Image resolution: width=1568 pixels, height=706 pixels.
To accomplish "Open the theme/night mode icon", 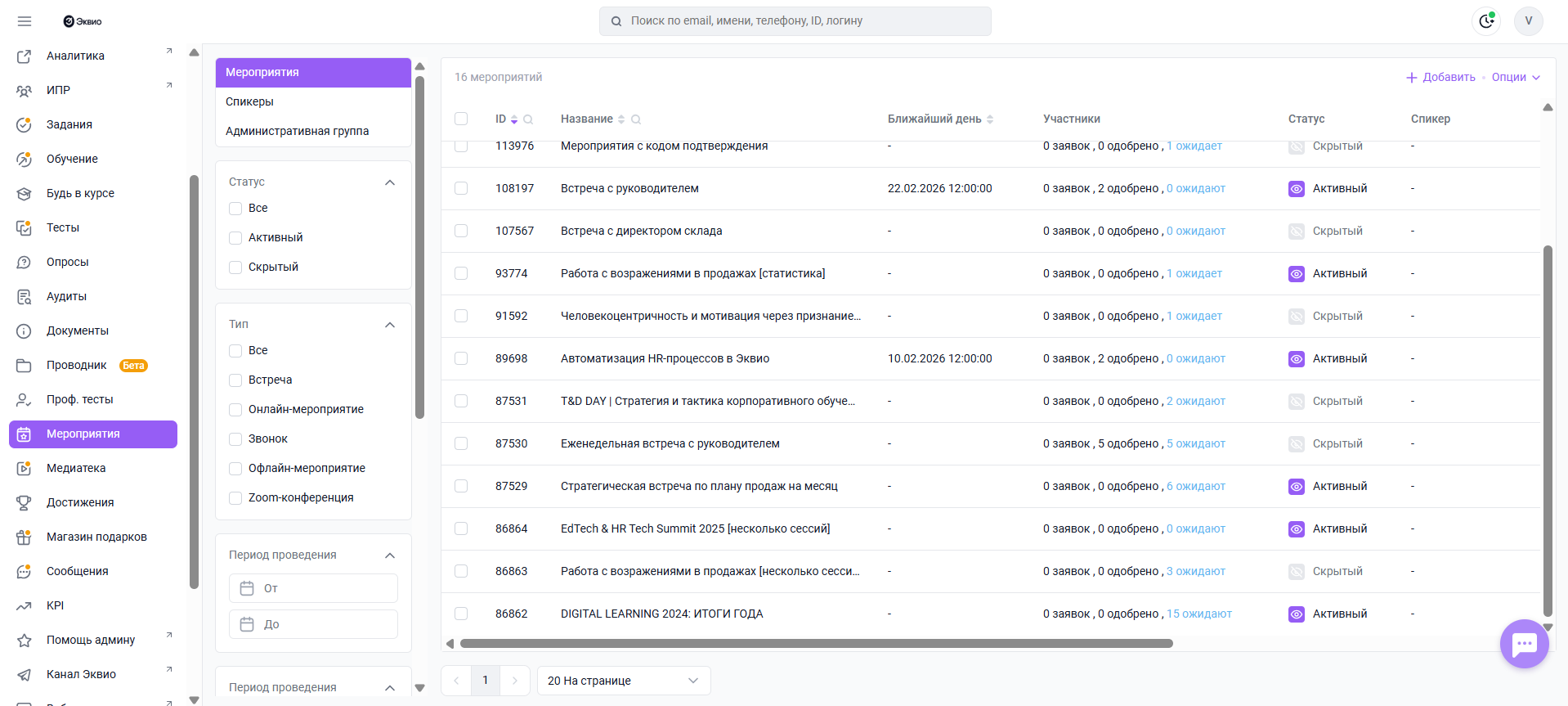I will pos(1486,21).
